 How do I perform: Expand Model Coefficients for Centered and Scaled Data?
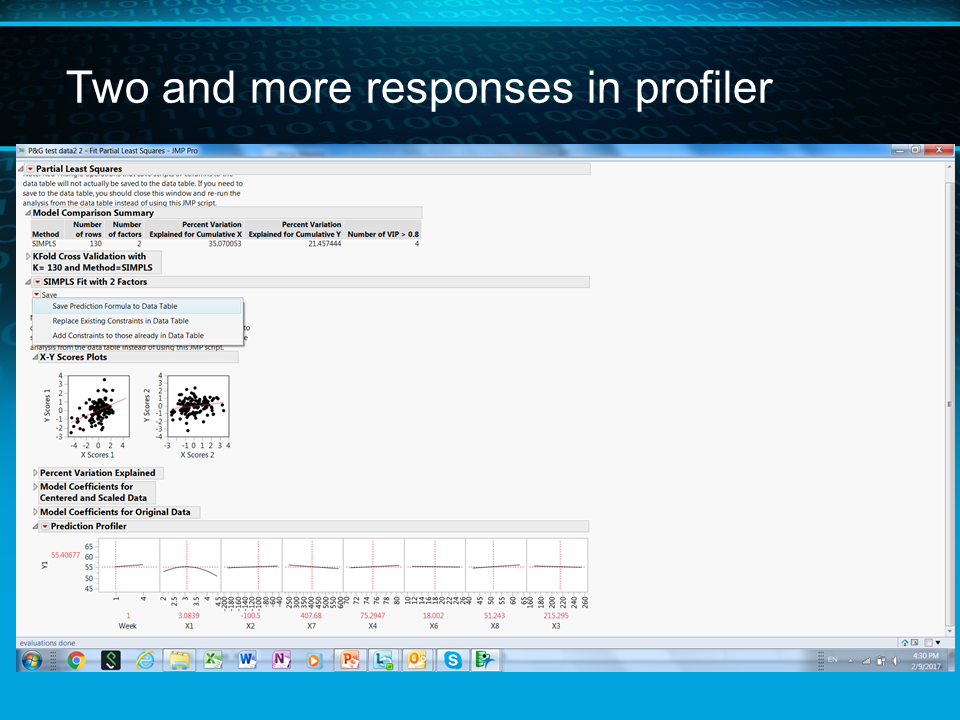[35, 487]
